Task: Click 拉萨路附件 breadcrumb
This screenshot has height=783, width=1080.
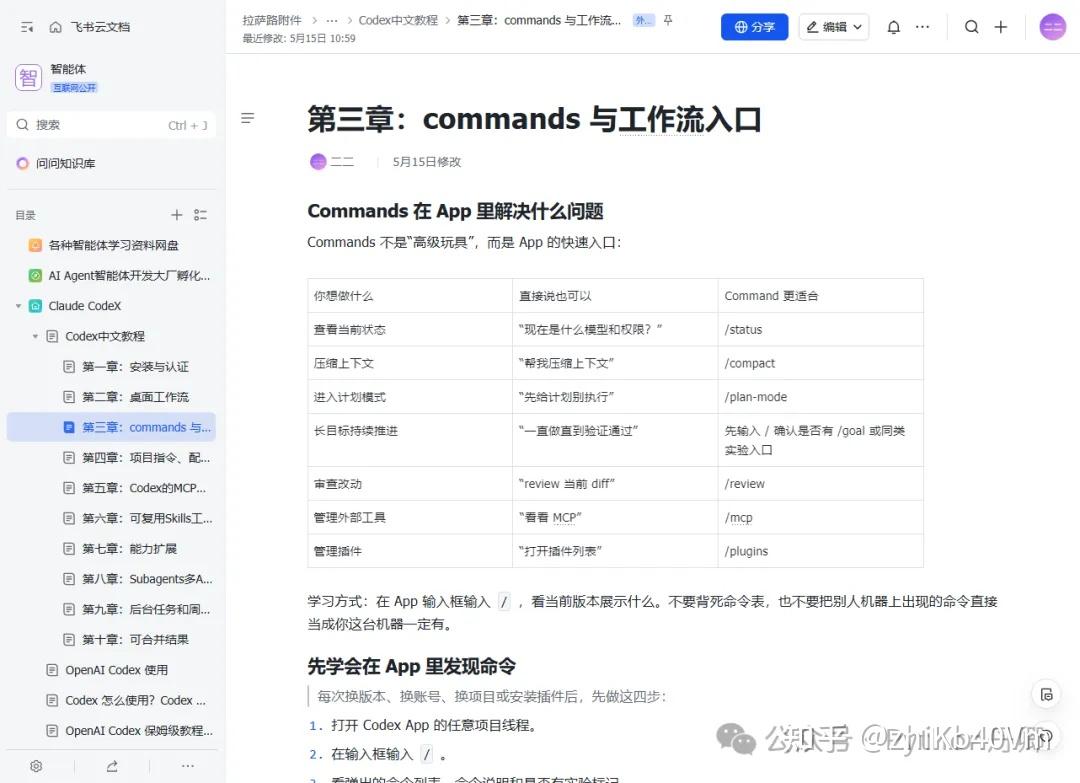Action: pyautogui.click(x=271, y=20)
